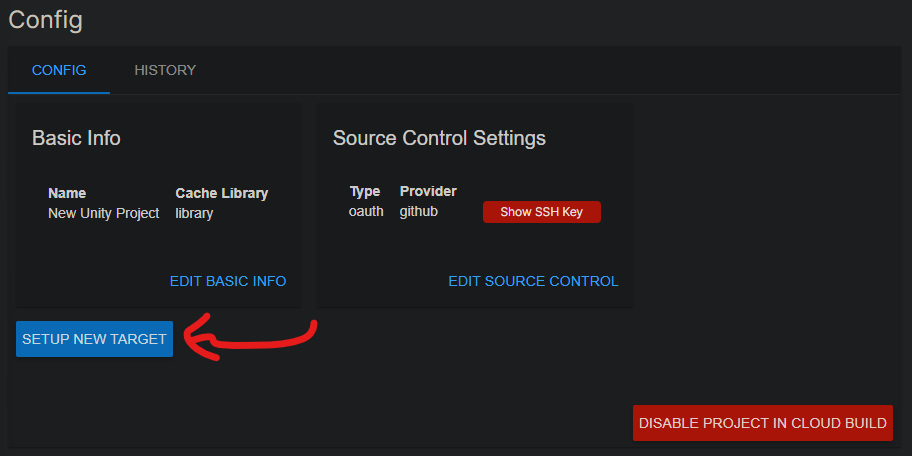This screenshot has height=456, width=912.
Task: Open the EDIT BASIC INFO link
Action: click(x=228, y=281)
